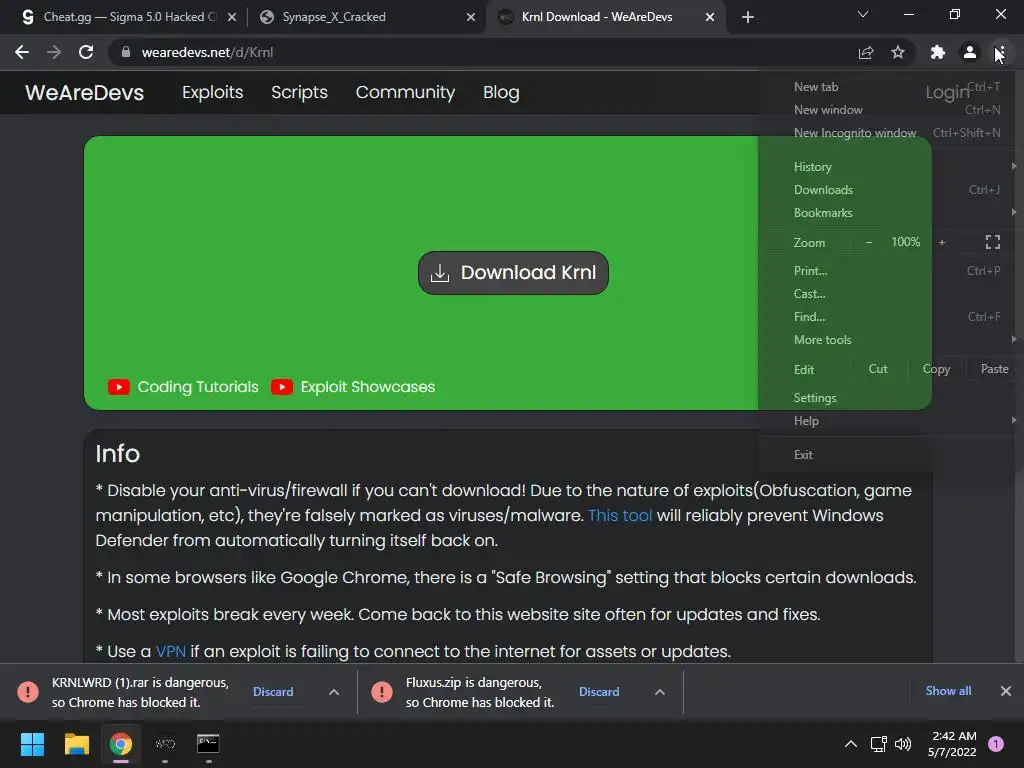Click Paste in the Edit row
Viewport: 1024px width, 768px height.
[994, 369]
